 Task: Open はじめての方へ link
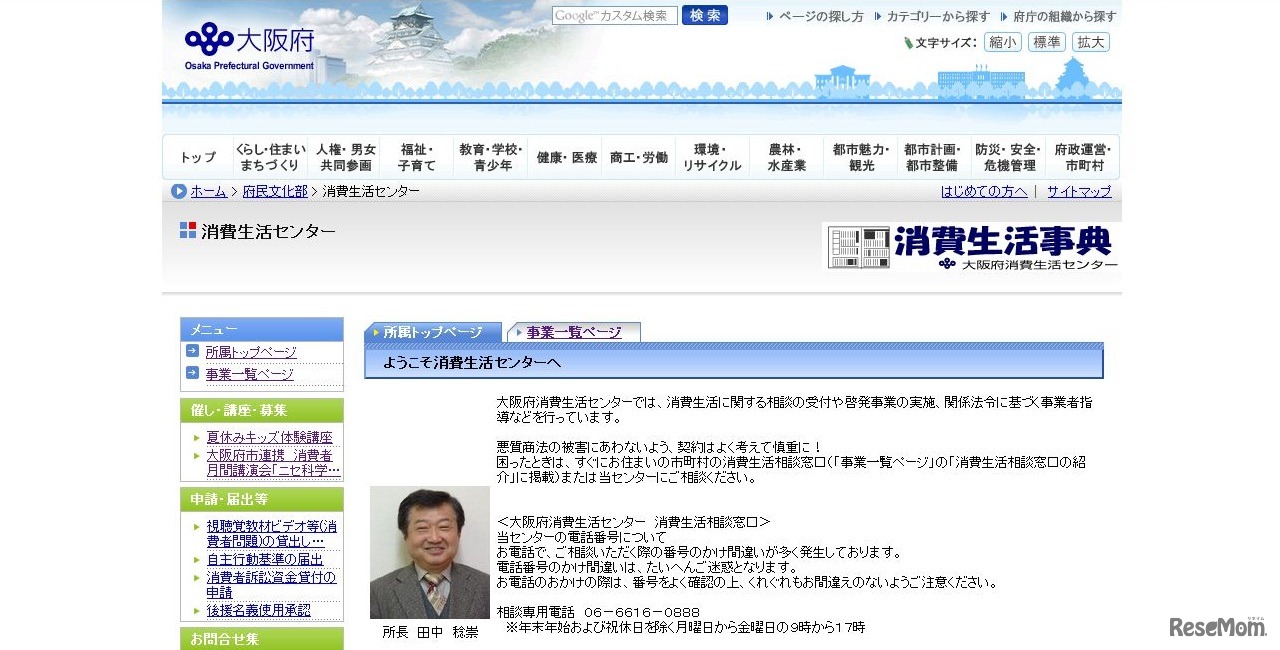[984, 191]
